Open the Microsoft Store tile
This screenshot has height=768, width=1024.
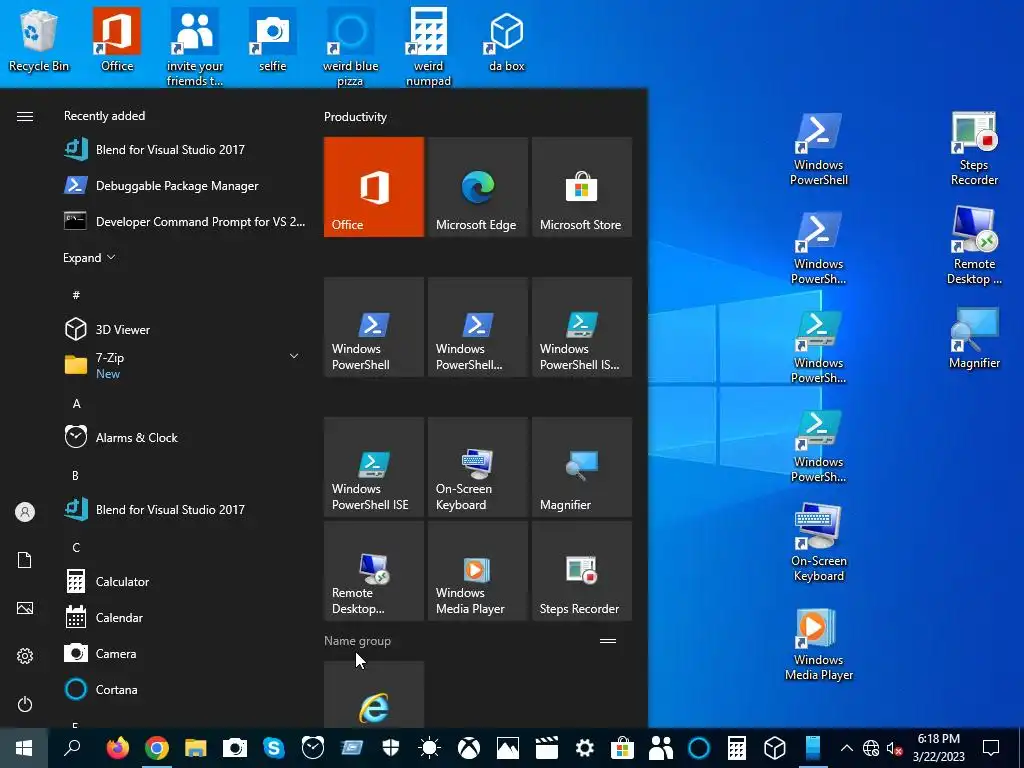tap(582, 187)
